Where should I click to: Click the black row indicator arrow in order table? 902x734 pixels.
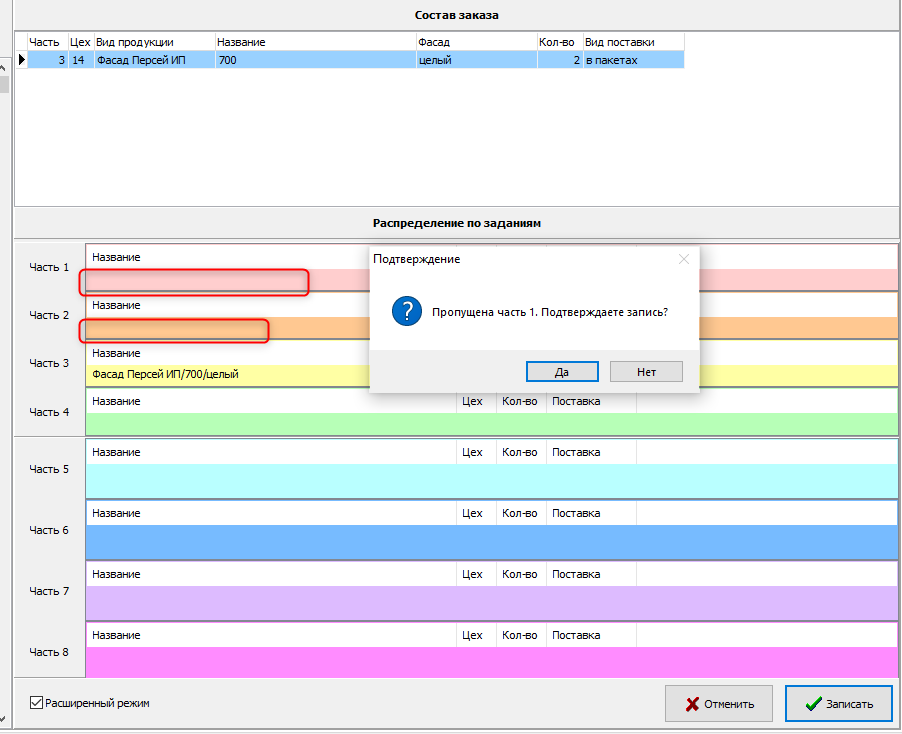point(20,60)
